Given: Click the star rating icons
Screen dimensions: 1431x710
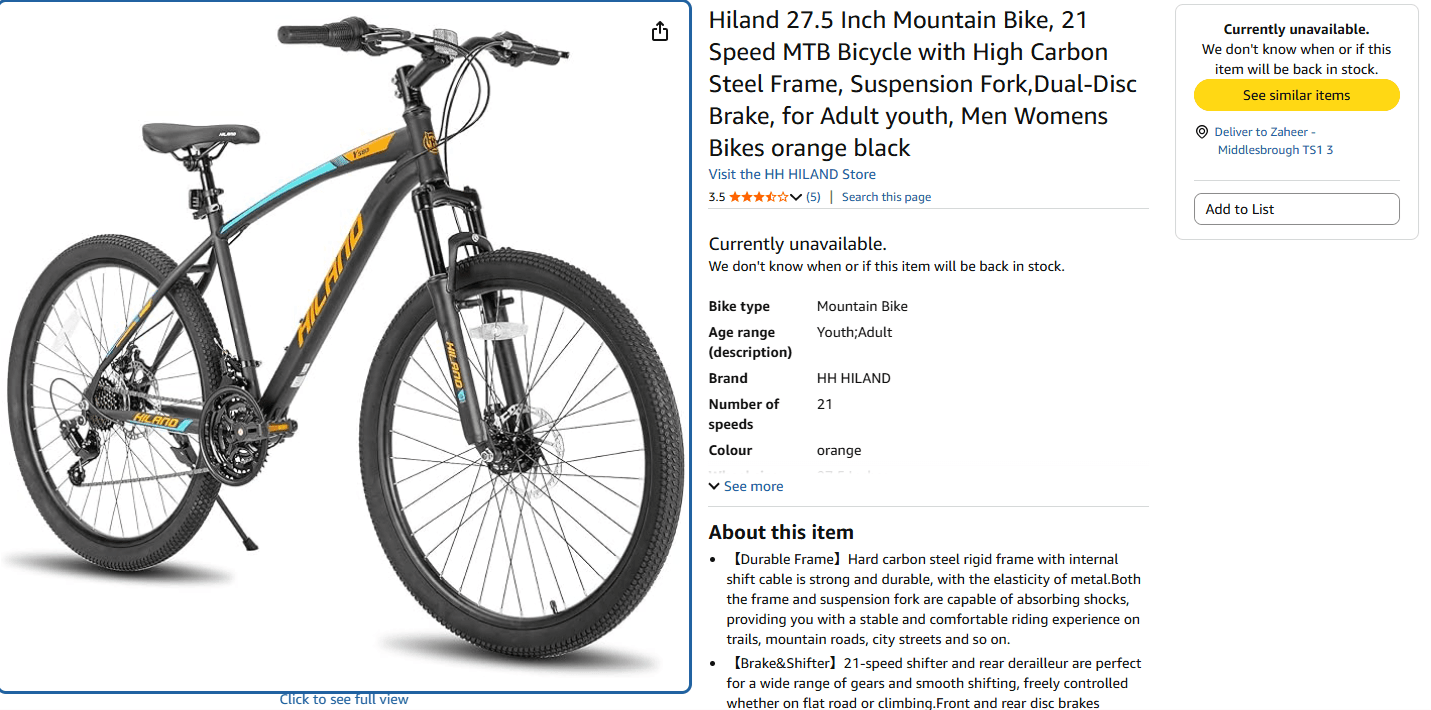Looking at the screenshot, I should coord(758,197).
